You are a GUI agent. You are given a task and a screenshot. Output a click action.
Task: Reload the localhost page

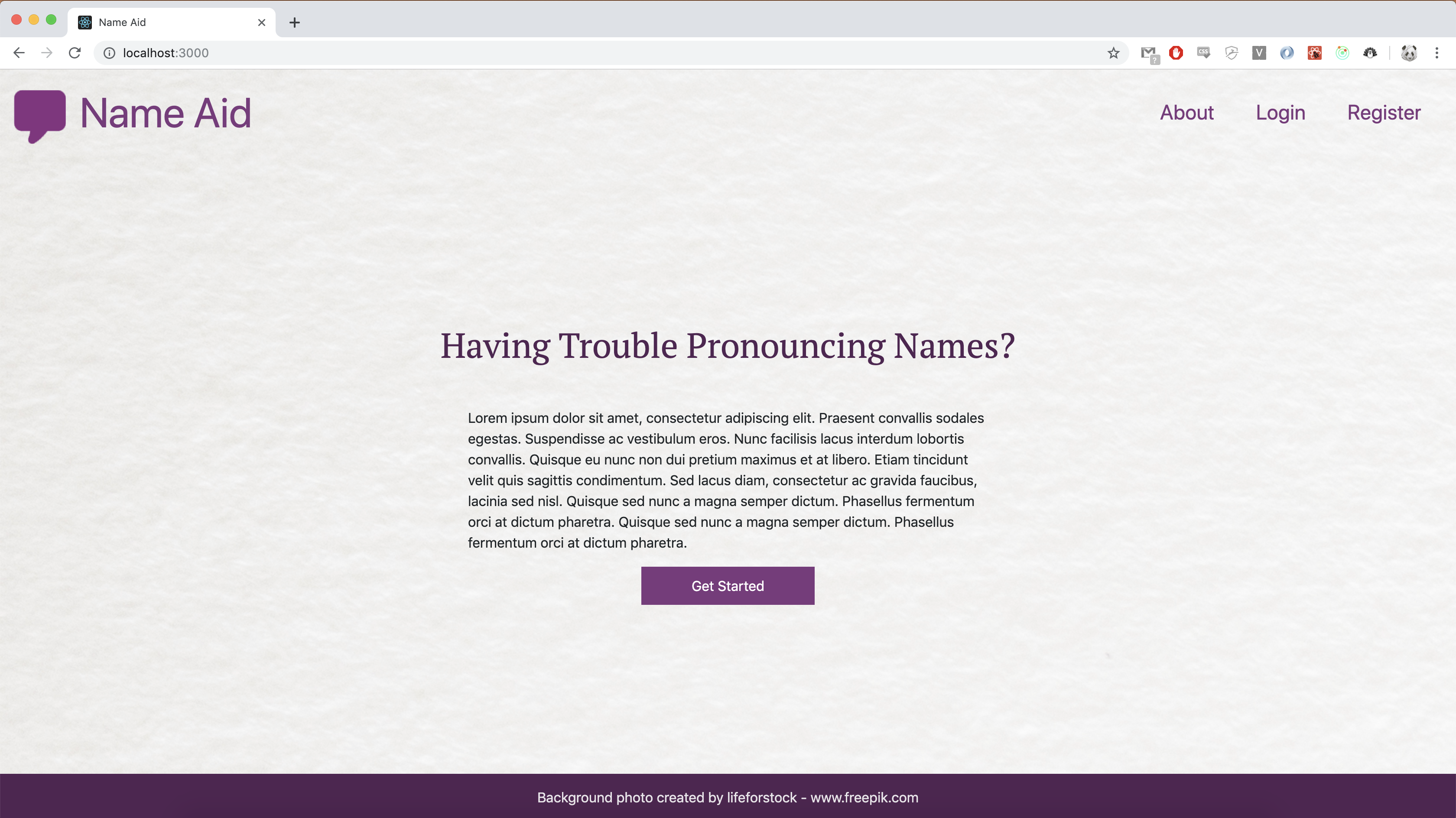click(x=75, y=53)
